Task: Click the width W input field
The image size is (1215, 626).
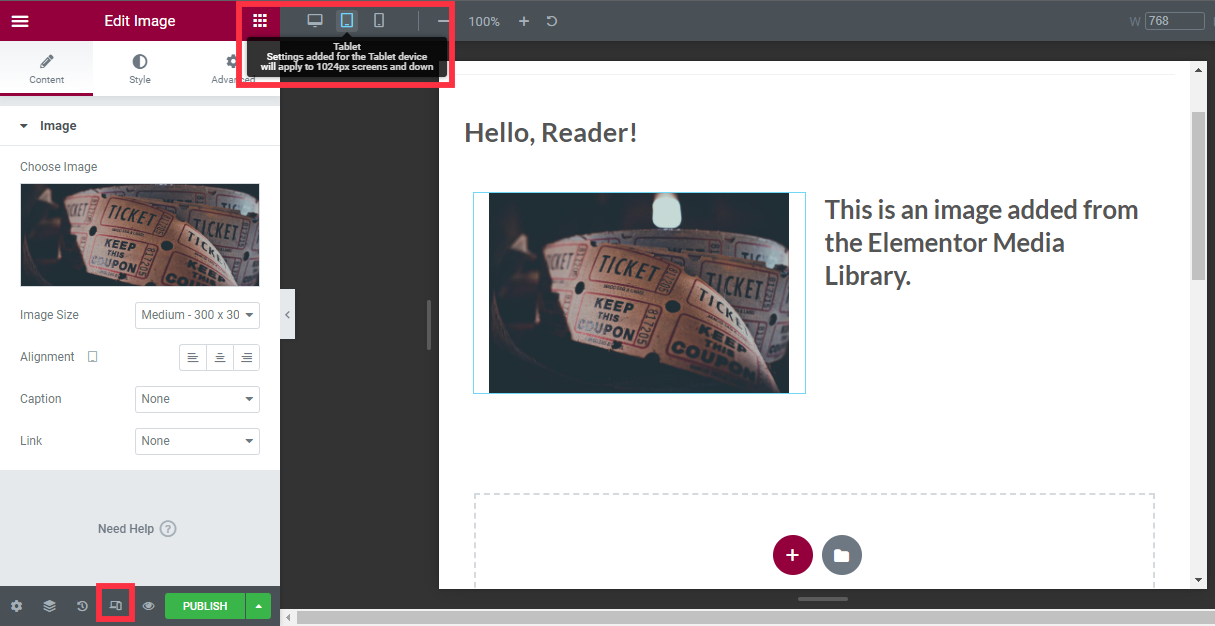Action: click(x=1174, y=21)
